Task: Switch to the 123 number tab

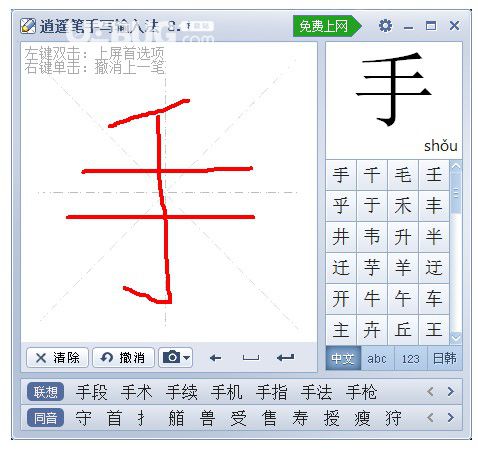Action: [410, 359]
